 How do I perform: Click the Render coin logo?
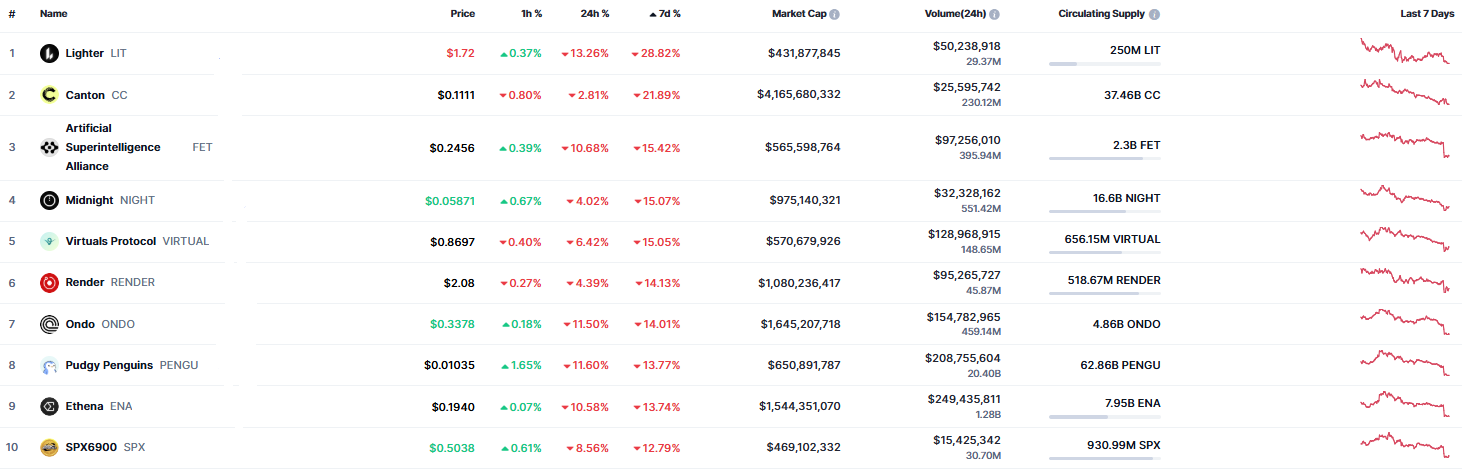coord(49,283)
